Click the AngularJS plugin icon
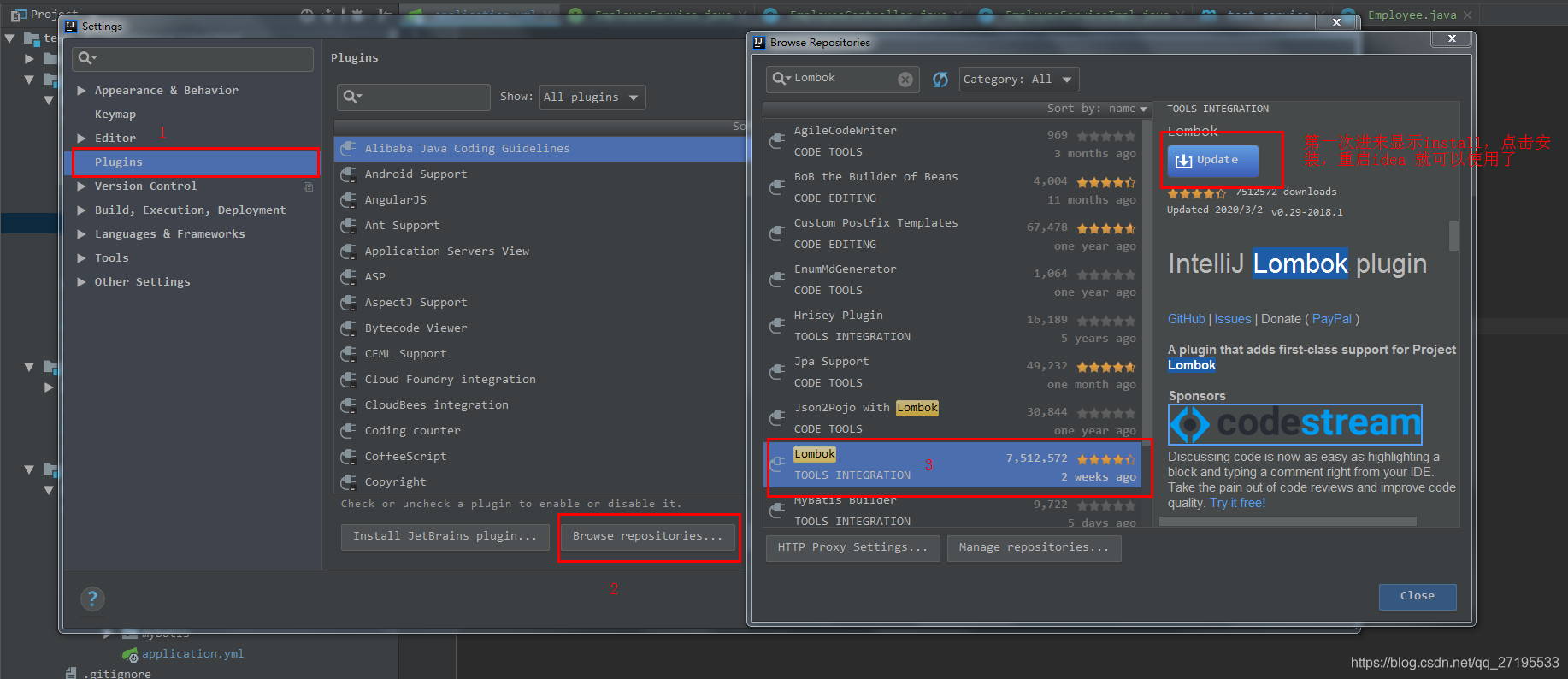This screenshot has width=1568, height=679. tap(349, 200)
